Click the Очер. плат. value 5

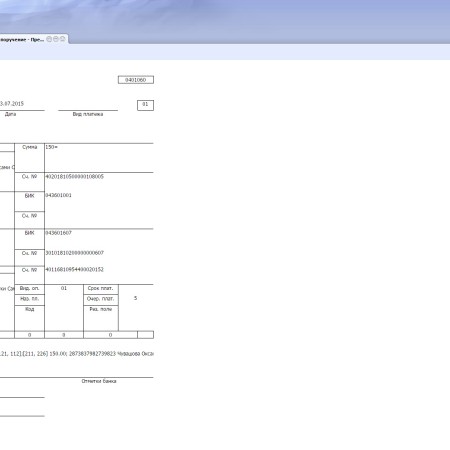click(135, 298)
